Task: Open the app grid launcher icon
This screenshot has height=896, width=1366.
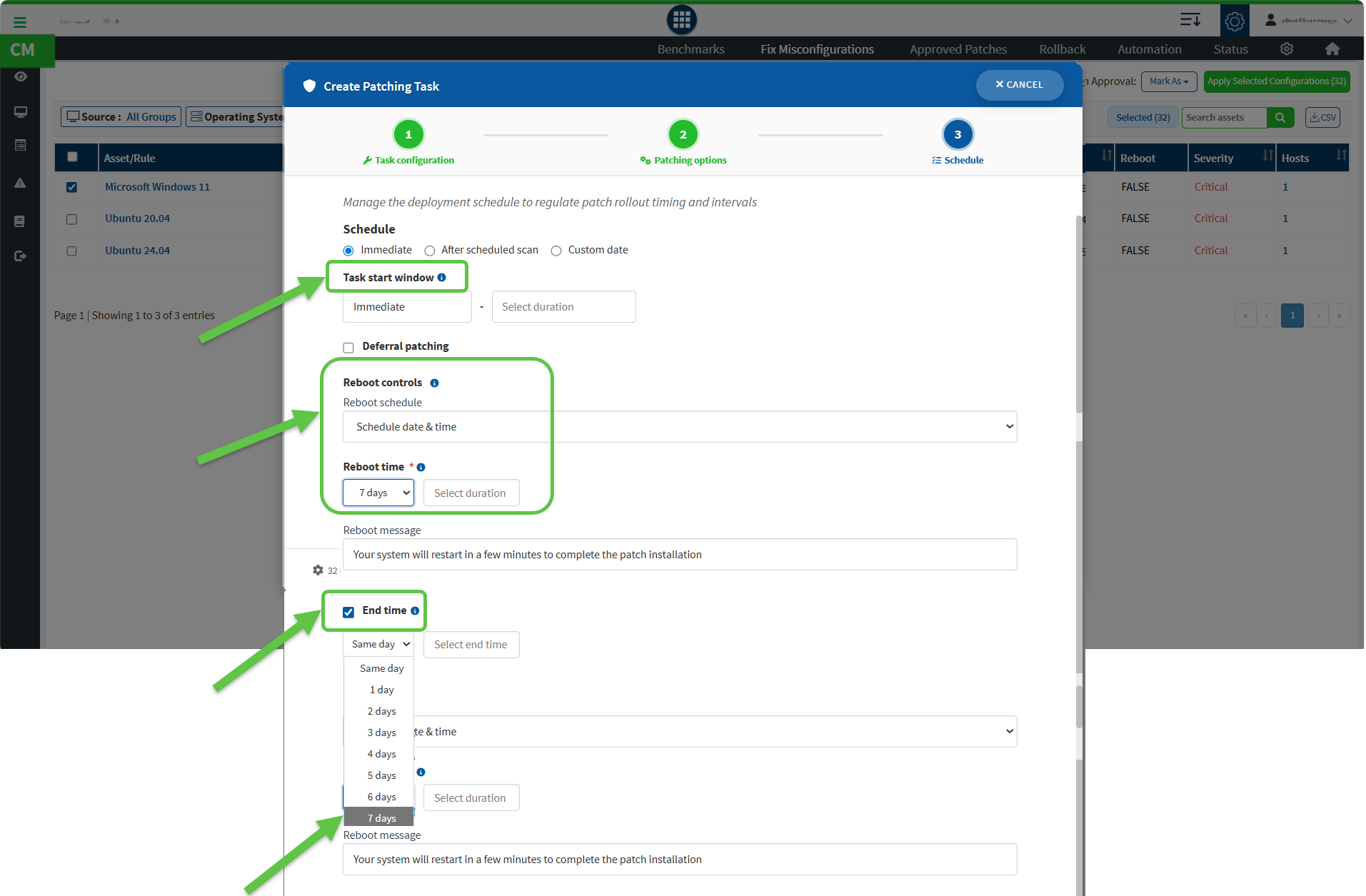Action: coord(681,20)
